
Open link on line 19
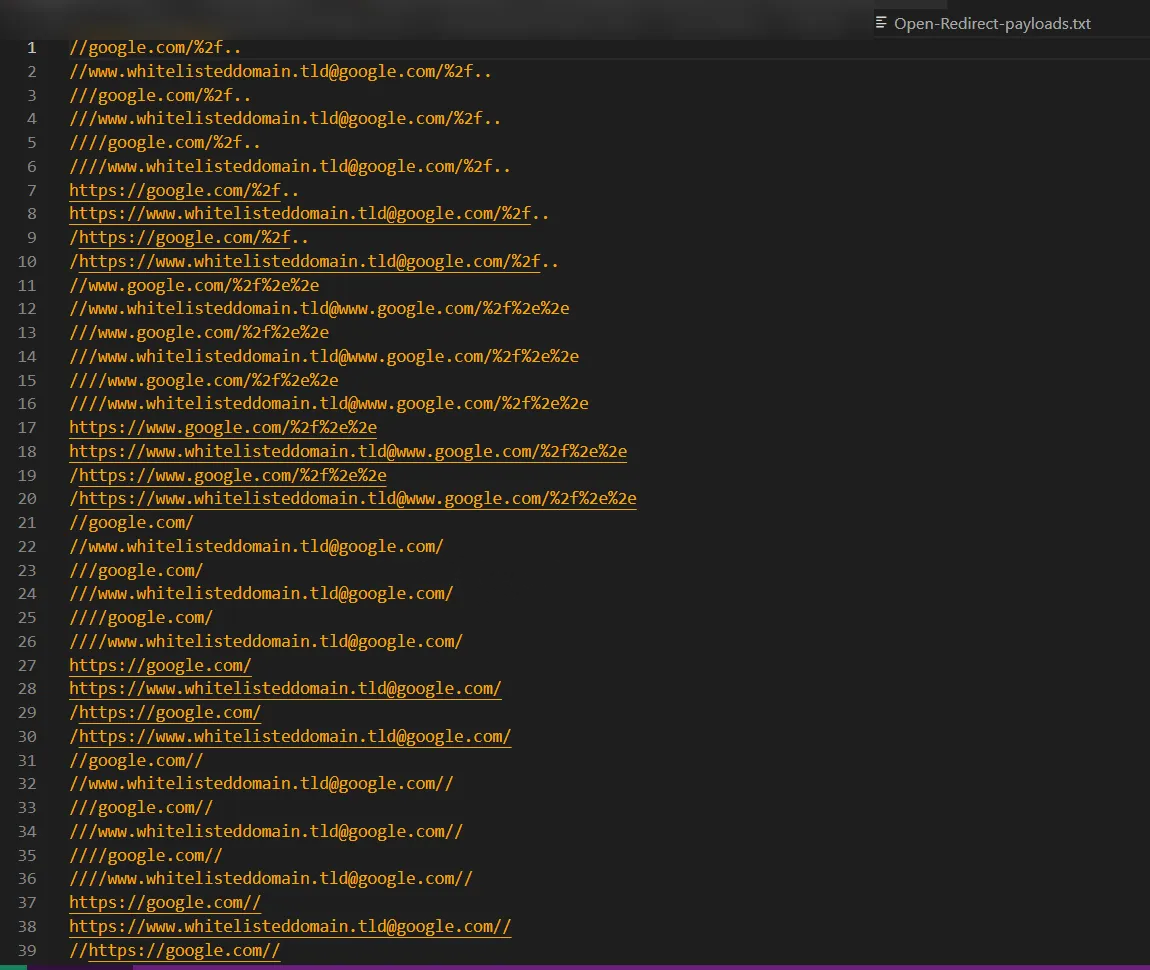point(232,476)
